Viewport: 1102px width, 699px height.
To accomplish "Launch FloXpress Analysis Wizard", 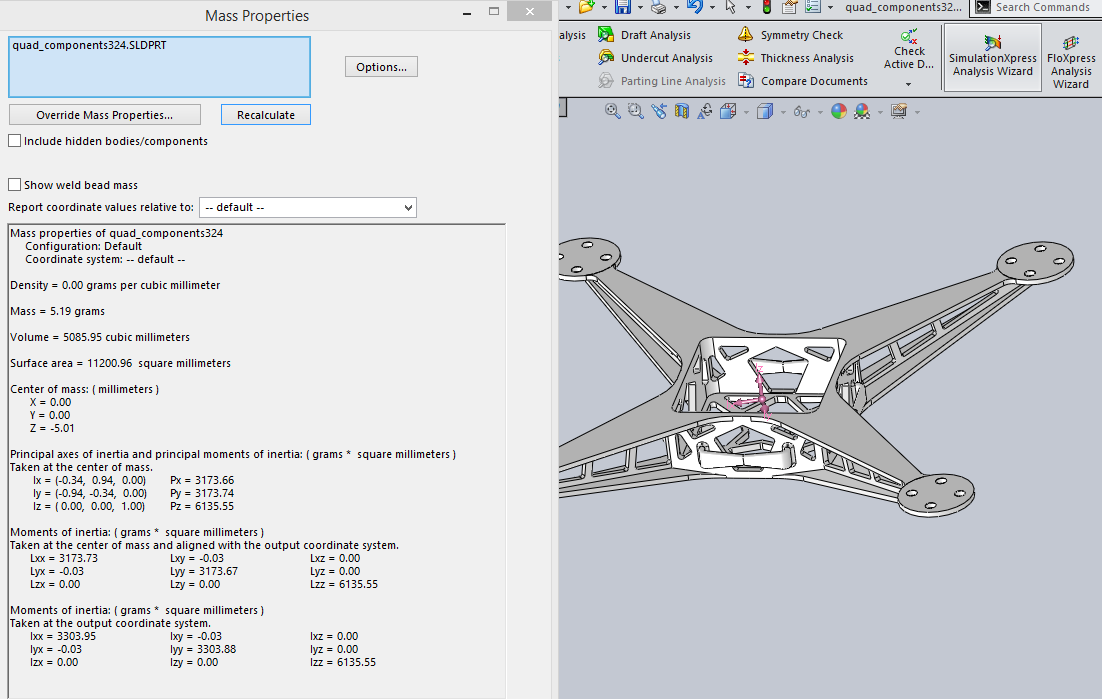I will [1070, 61].
